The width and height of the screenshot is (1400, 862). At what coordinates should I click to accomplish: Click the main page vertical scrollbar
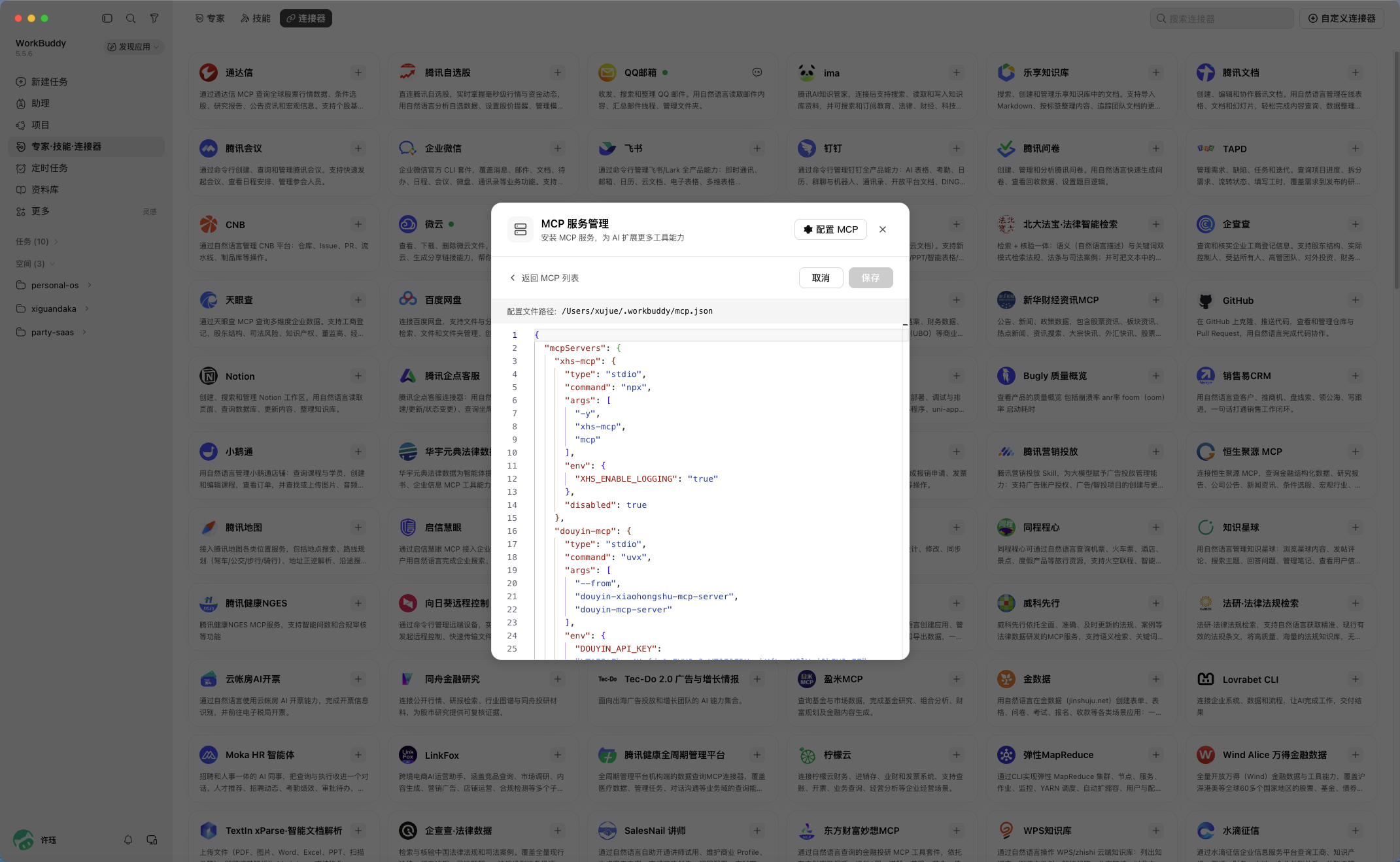(1396, 170)
